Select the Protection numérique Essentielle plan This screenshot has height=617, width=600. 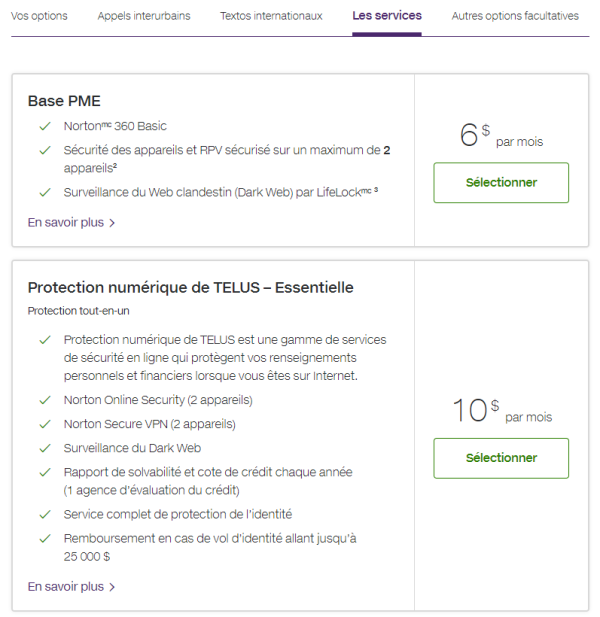pyautogui.click(x=501, y=458)
